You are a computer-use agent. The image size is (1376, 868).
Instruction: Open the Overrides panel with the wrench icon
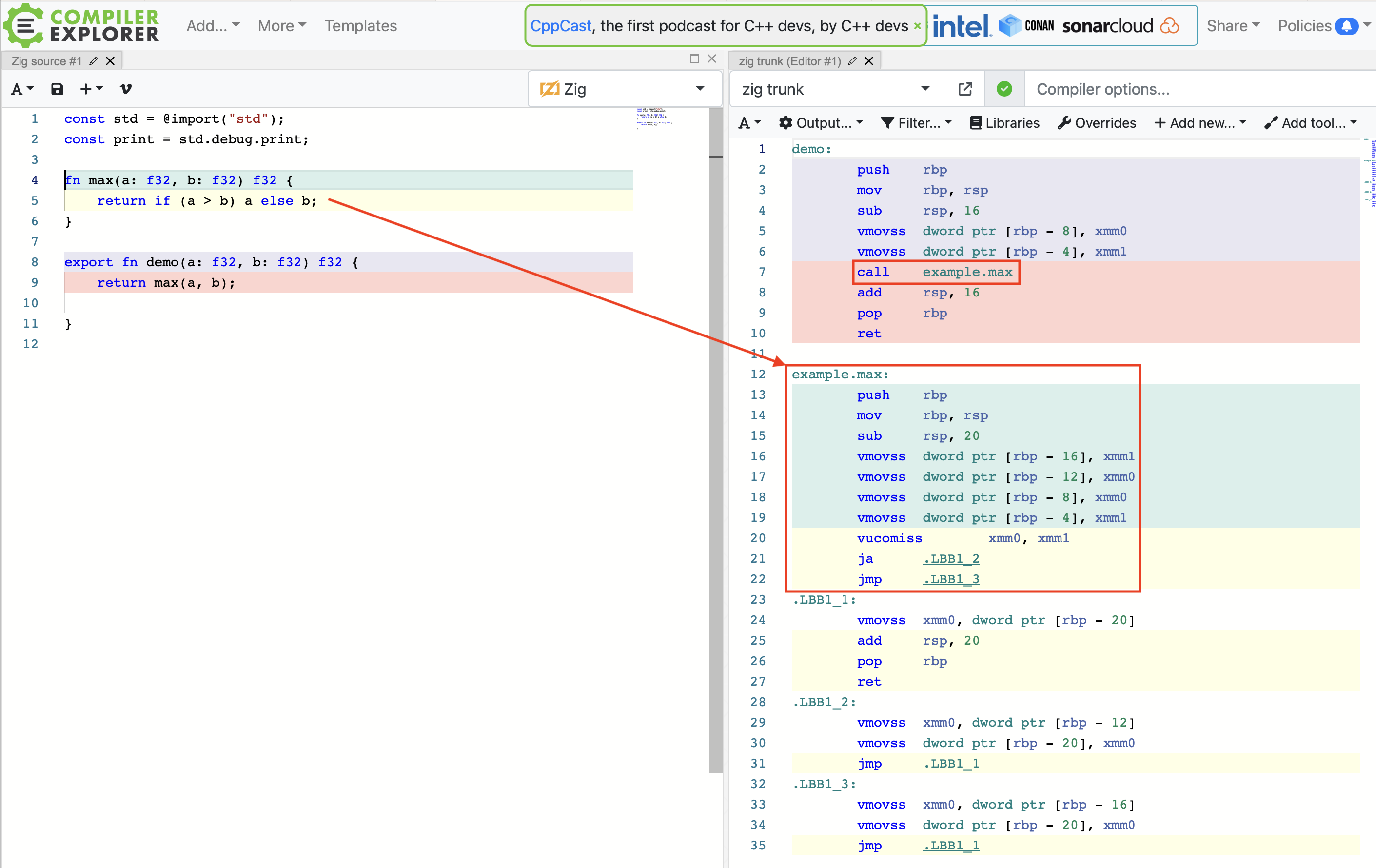click(1096, 122)
